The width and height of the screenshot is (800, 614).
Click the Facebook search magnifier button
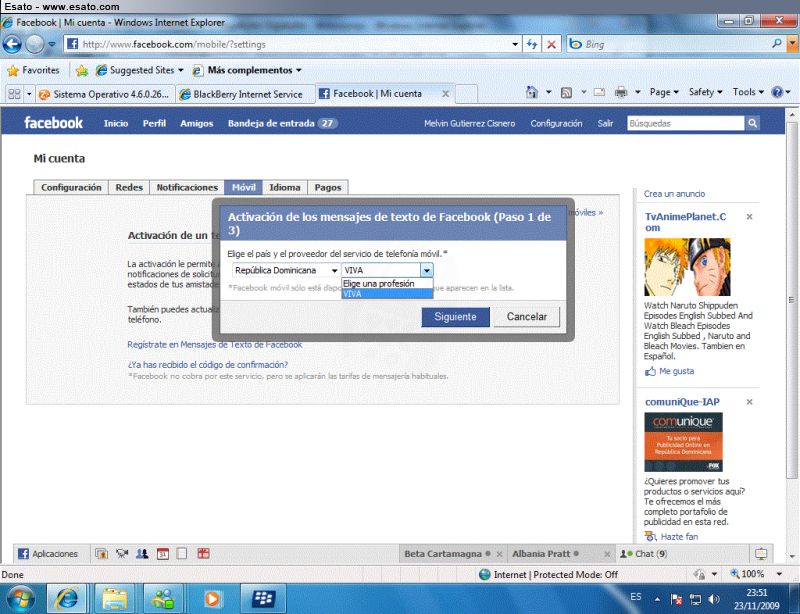[752, 123]
